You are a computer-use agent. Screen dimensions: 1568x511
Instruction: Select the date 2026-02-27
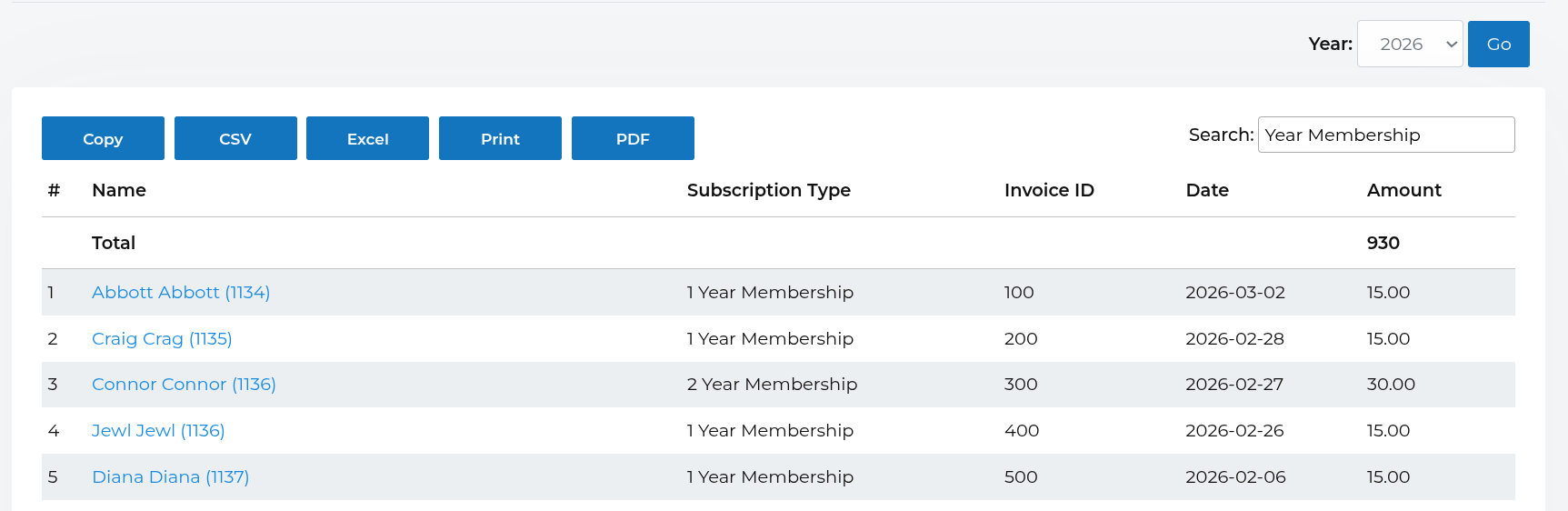(x=1234, y=384)
